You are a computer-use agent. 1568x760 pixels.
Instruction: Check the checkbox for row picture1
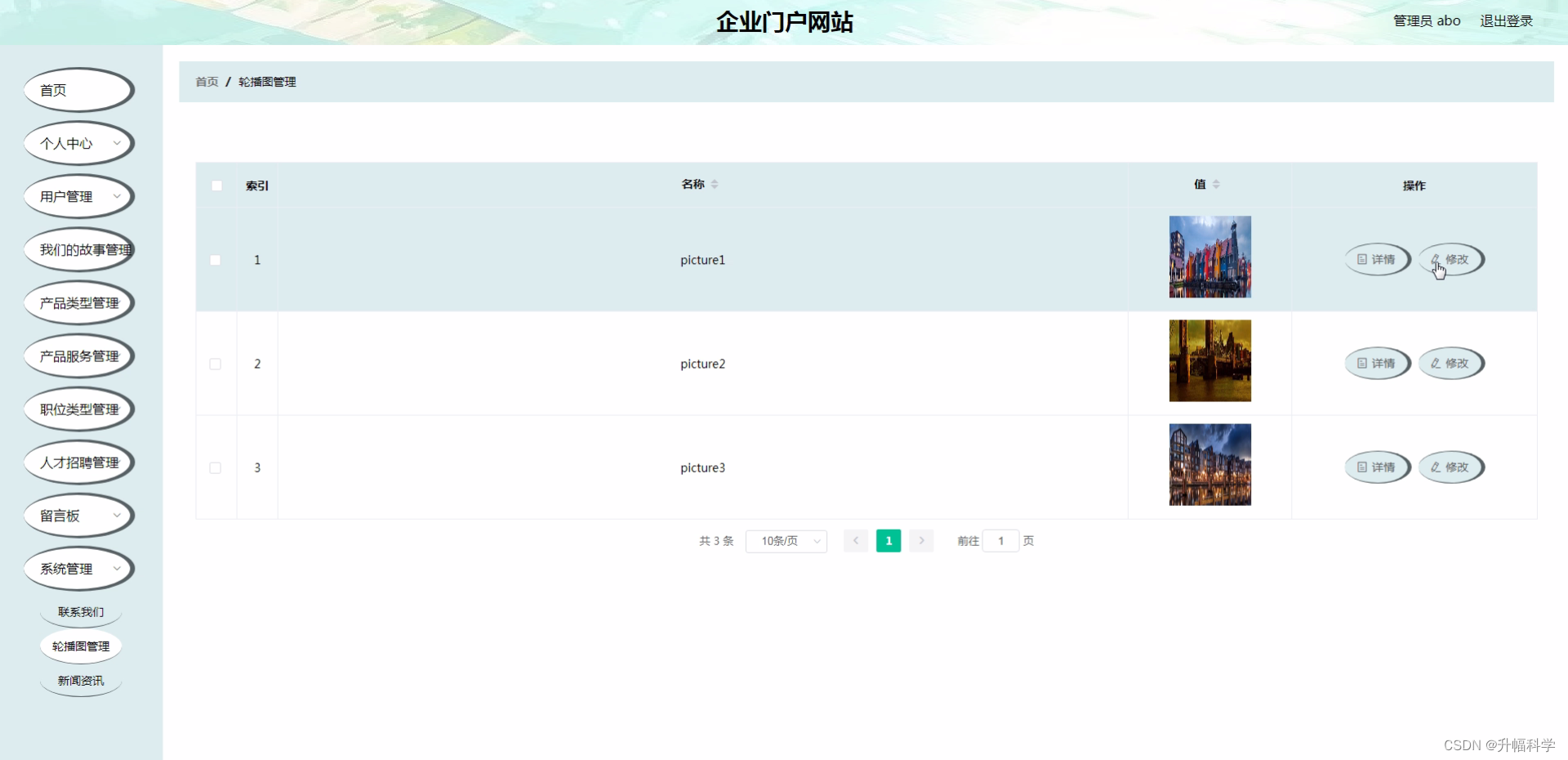[x=216, y=260]
